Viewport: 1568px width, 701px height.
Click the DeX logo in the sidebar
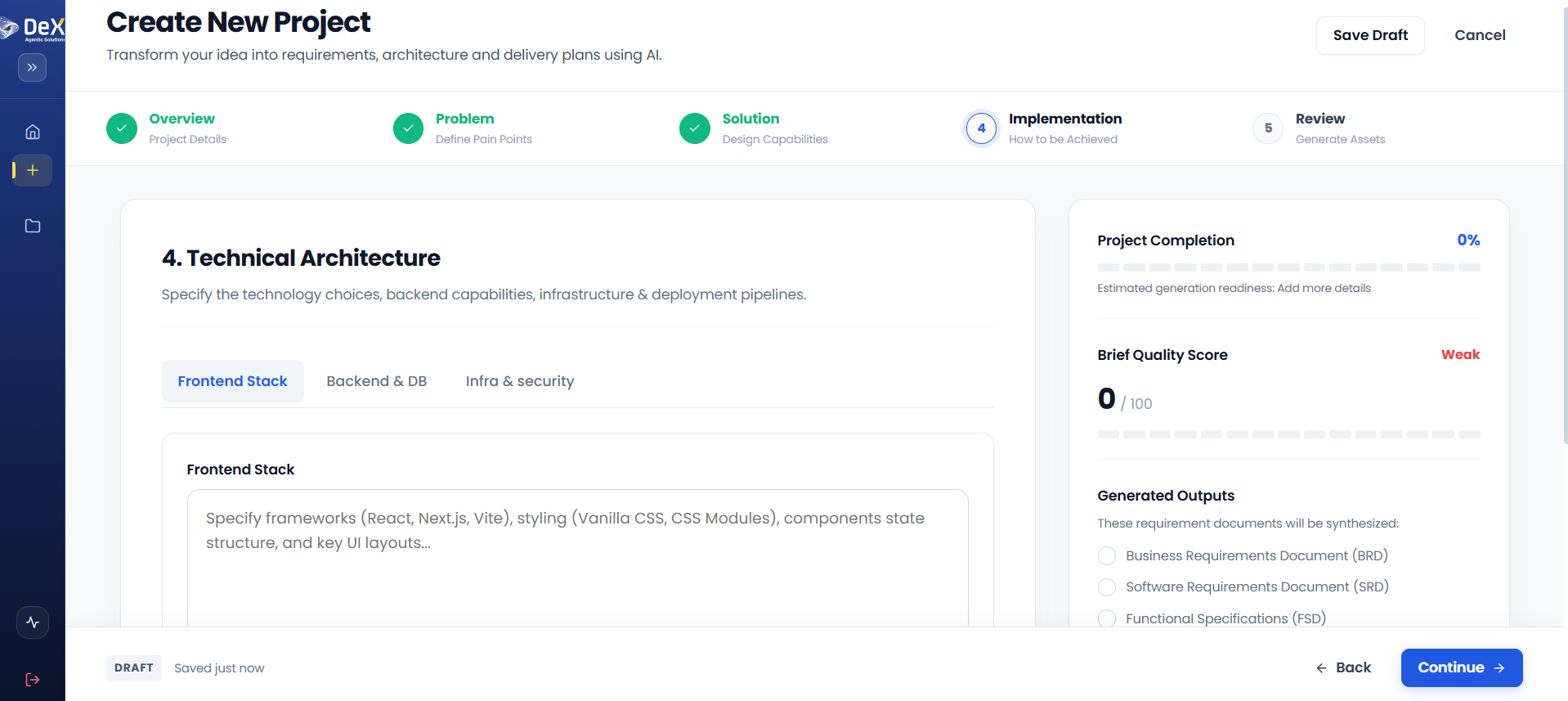(x=33, y=29)
